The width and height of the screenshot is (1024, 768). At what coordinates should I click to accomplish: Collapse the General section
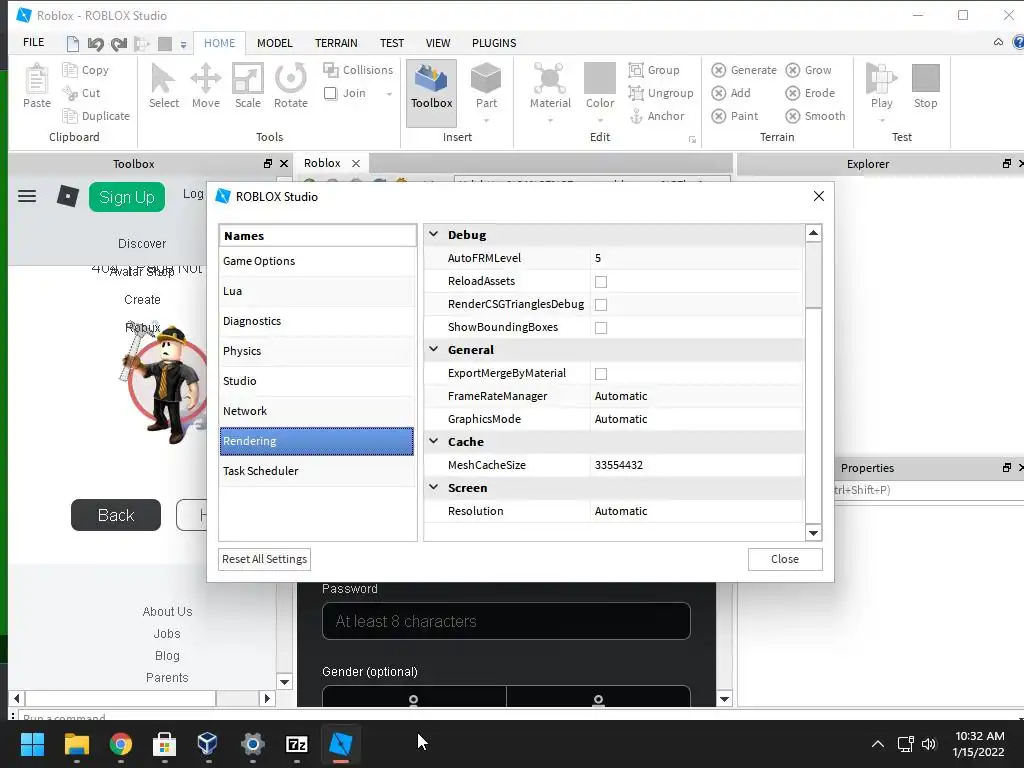tap(434, 349)
